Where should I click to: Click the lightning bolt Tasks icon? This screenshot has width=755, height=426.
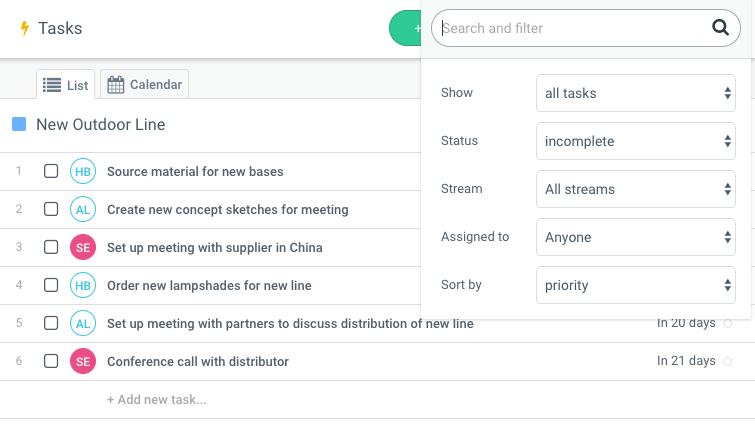point(24,28)
